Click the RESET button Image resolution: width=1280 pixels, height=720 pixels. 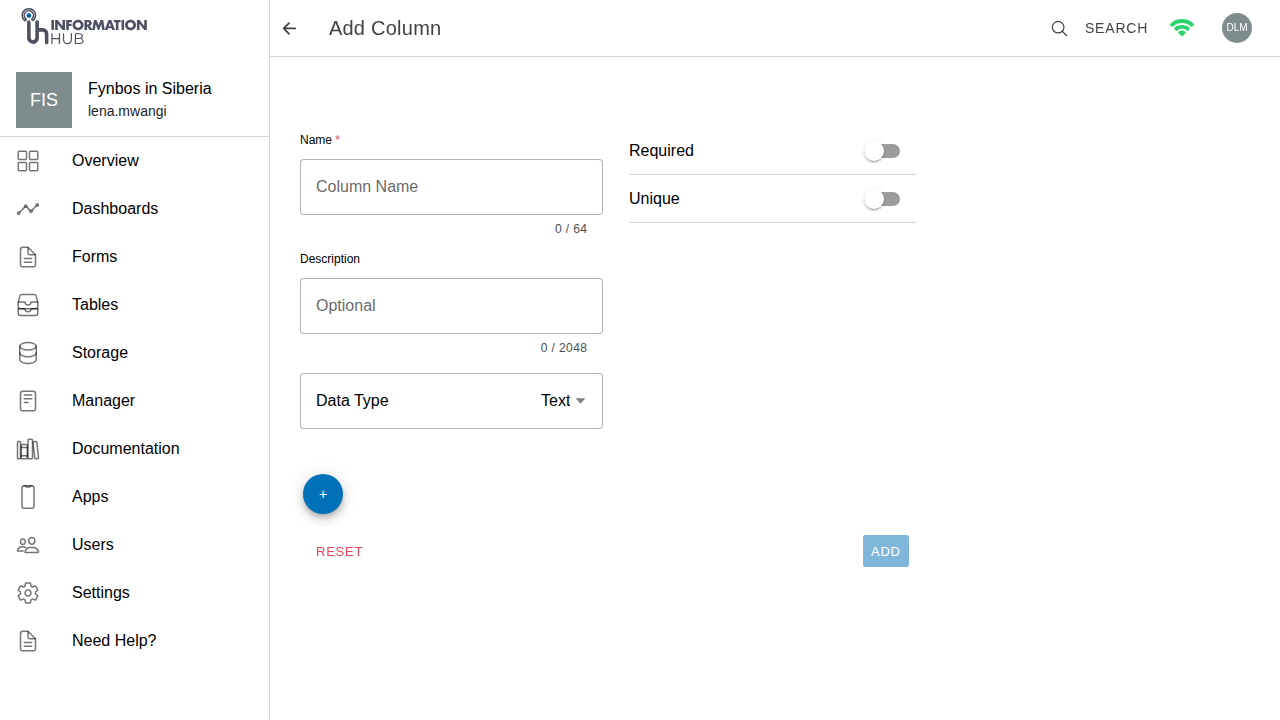[x=339, y=552]
